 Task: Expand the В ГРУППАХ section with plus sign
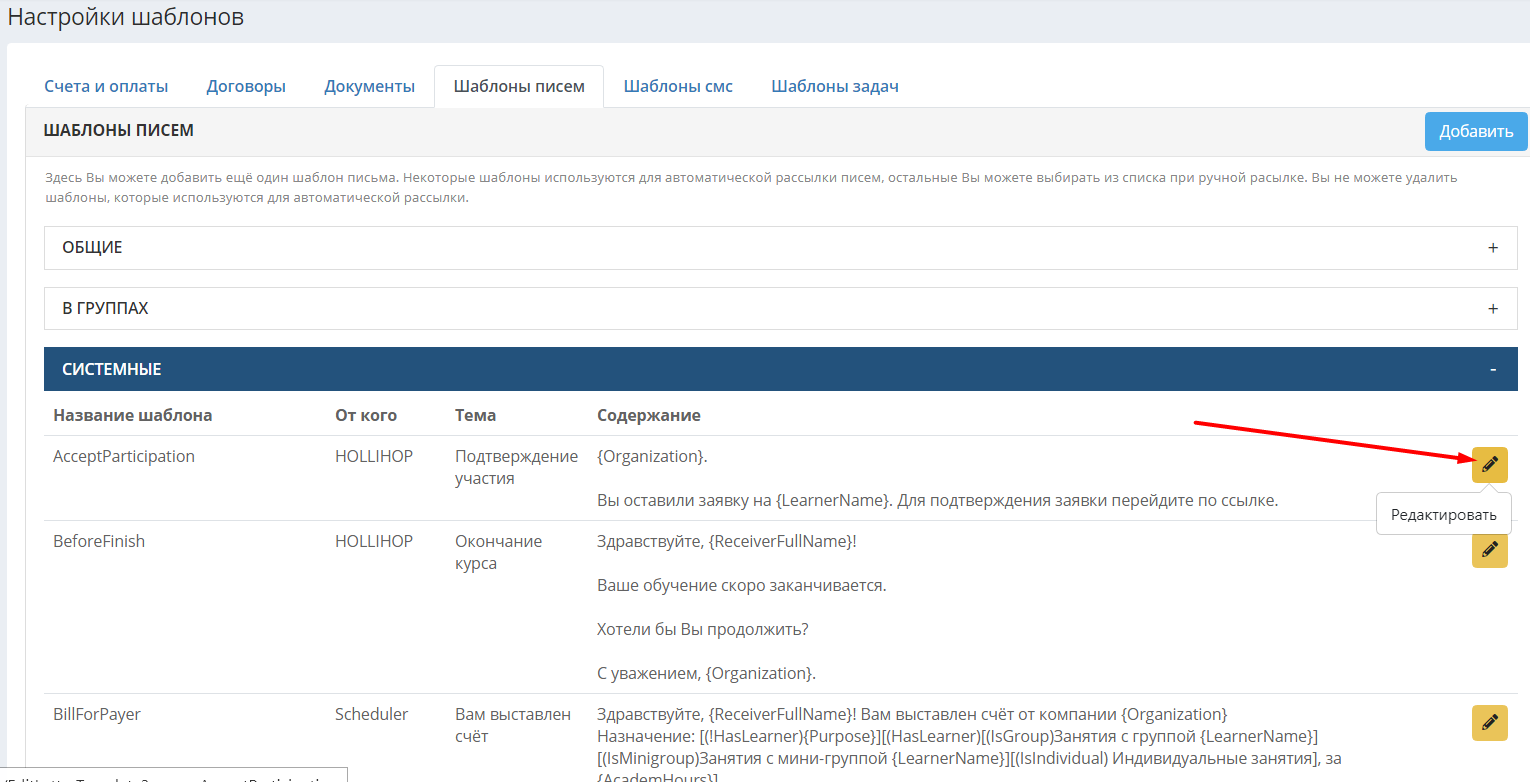coord(1493,309)
